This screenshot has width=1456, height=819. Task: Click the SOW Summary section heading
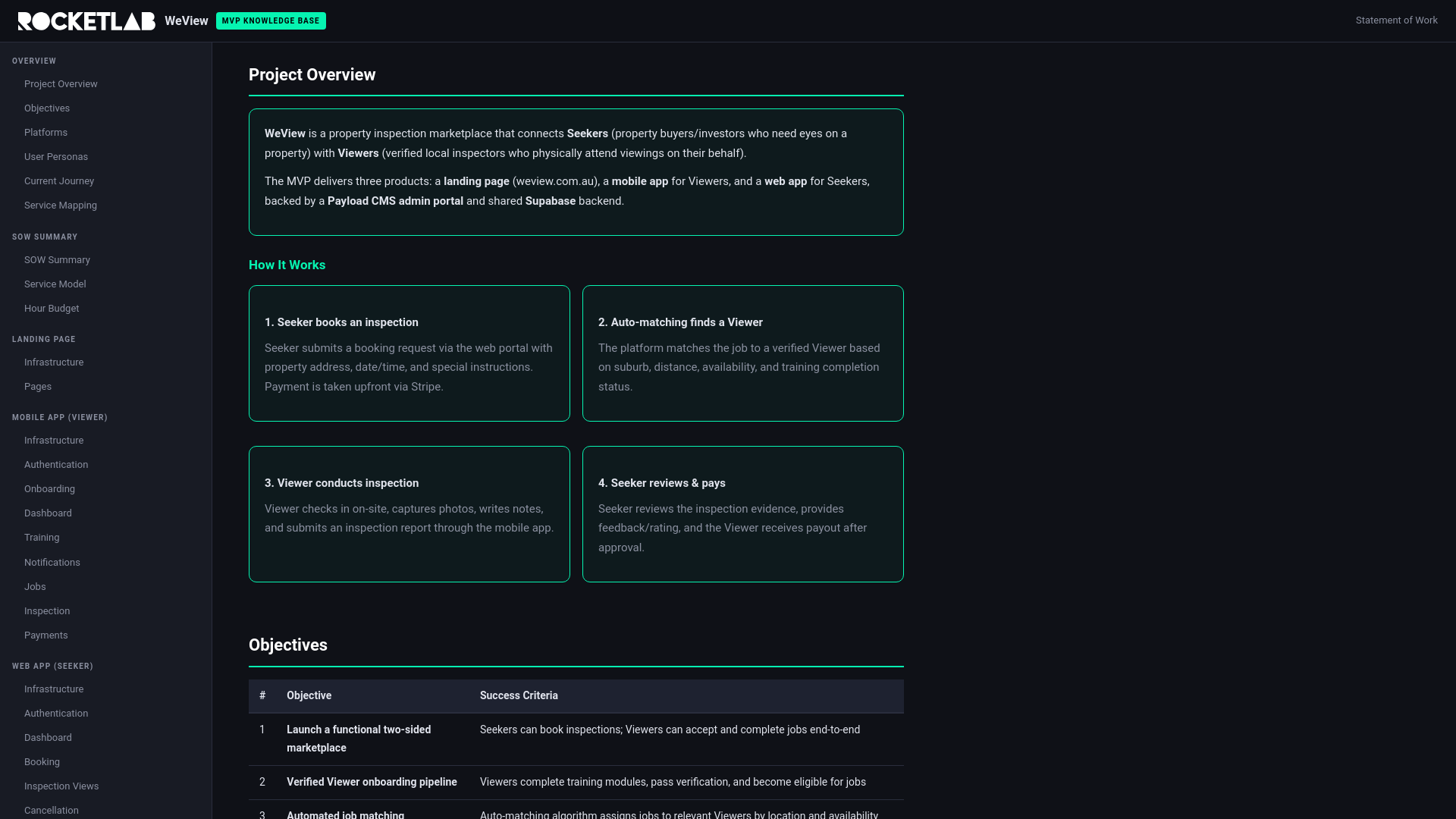tap(45, 237)
